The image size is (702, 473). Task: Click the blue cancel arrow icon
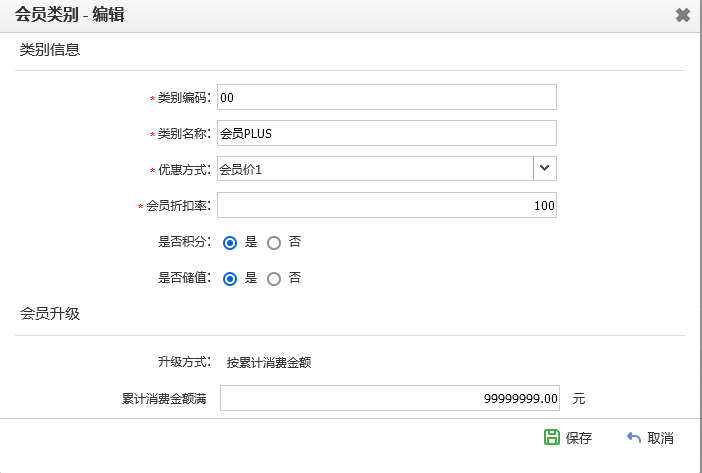(634, 437)
